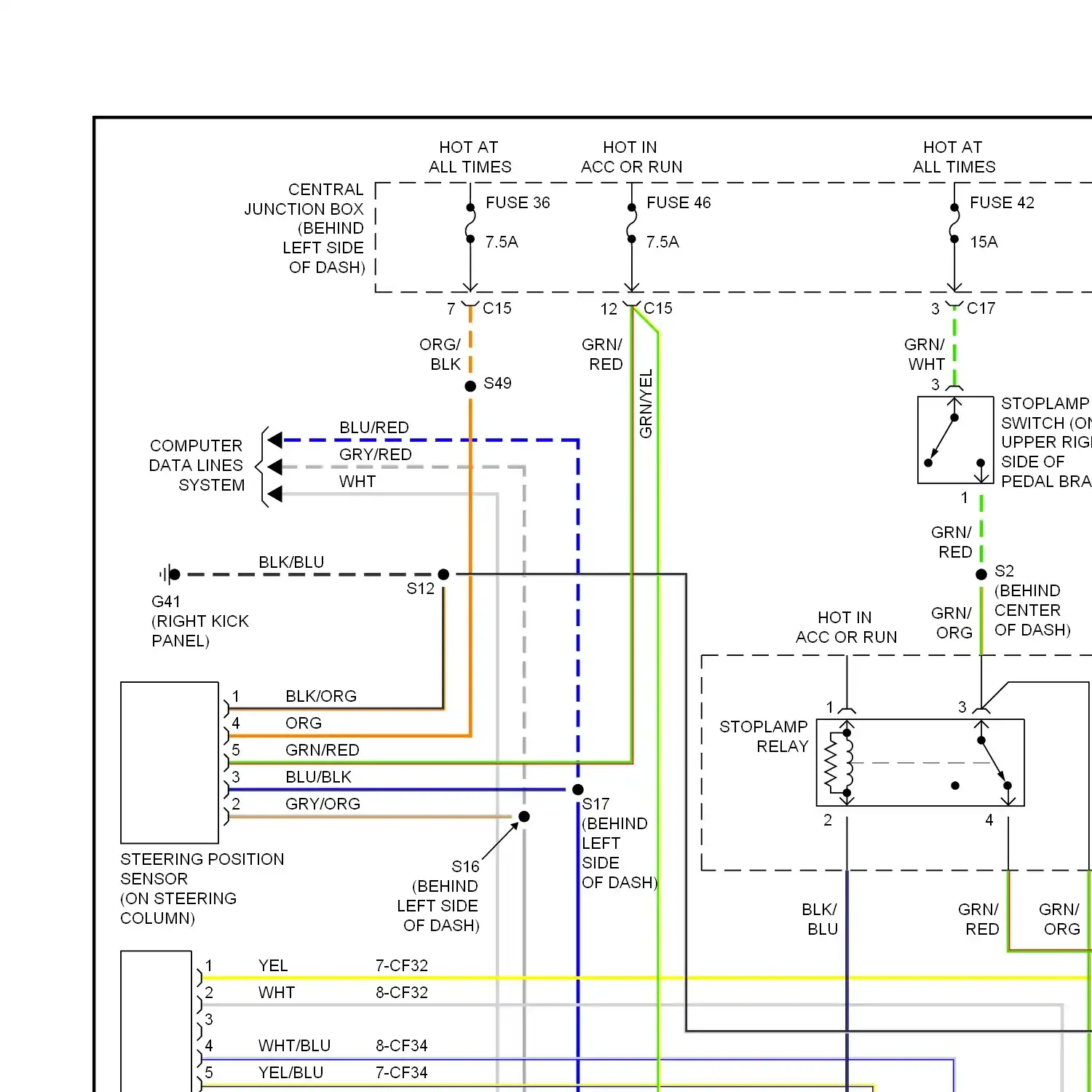Click the arrowhead on the GRY/RED line
The width and height of the screenshot is (1092, 1092).
[274, 467]
